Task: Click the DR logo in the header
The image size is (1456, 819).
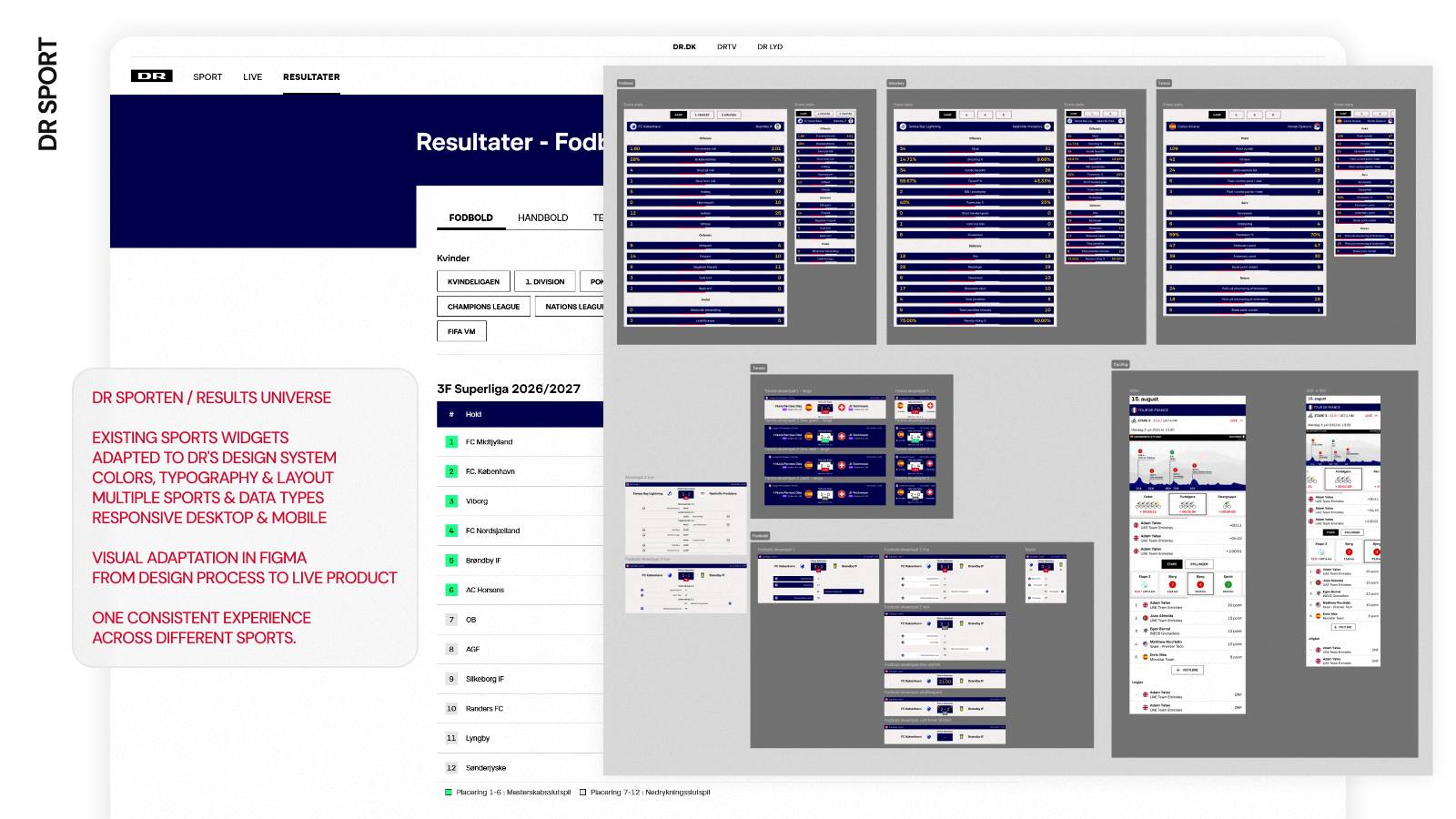Action: 151,76
